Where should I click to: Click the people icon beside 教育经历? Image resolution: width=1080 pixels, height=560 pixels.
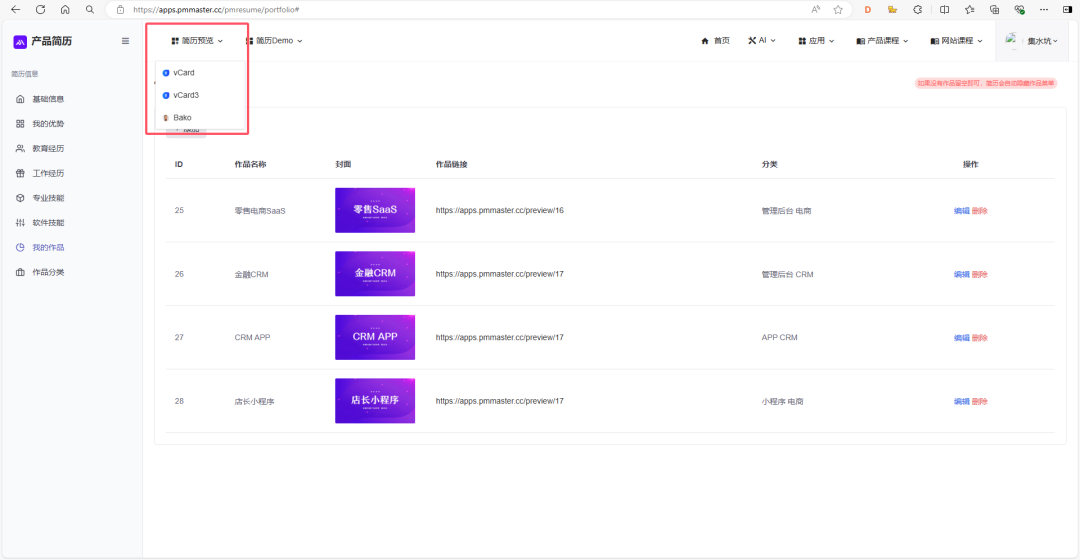(x=20, y=149)
